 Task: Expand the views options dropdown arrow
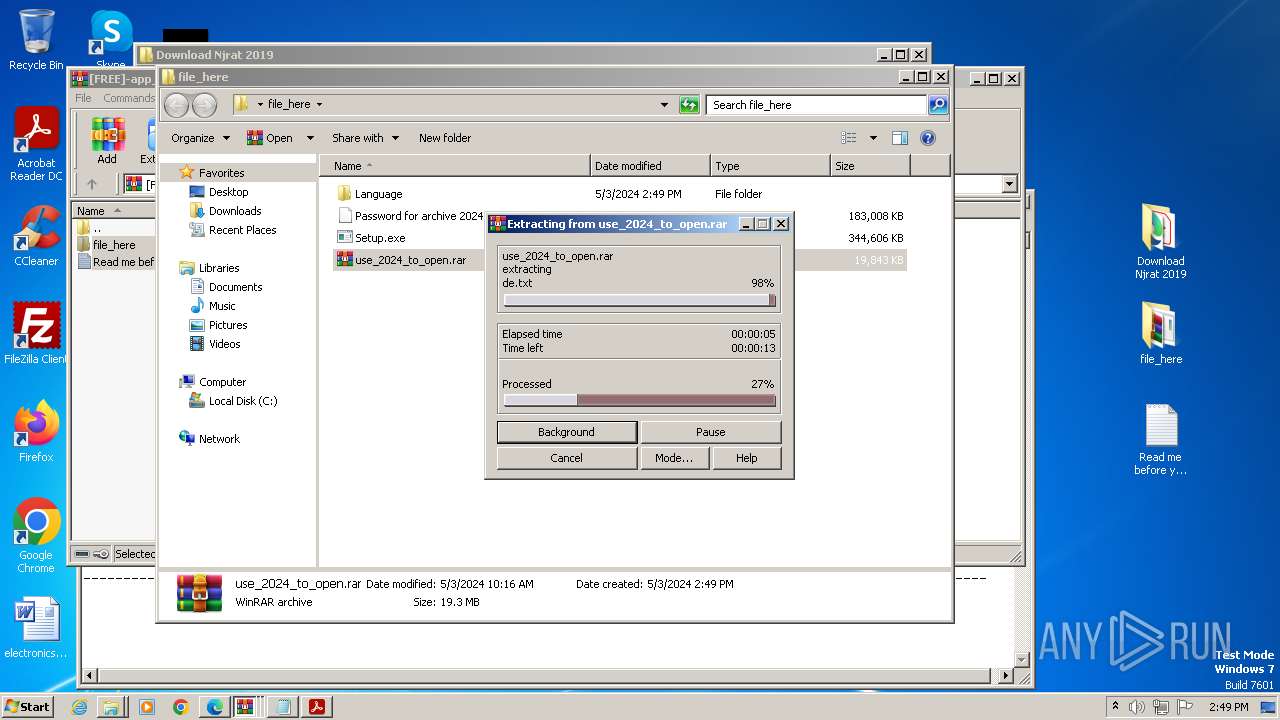(873, 138)
